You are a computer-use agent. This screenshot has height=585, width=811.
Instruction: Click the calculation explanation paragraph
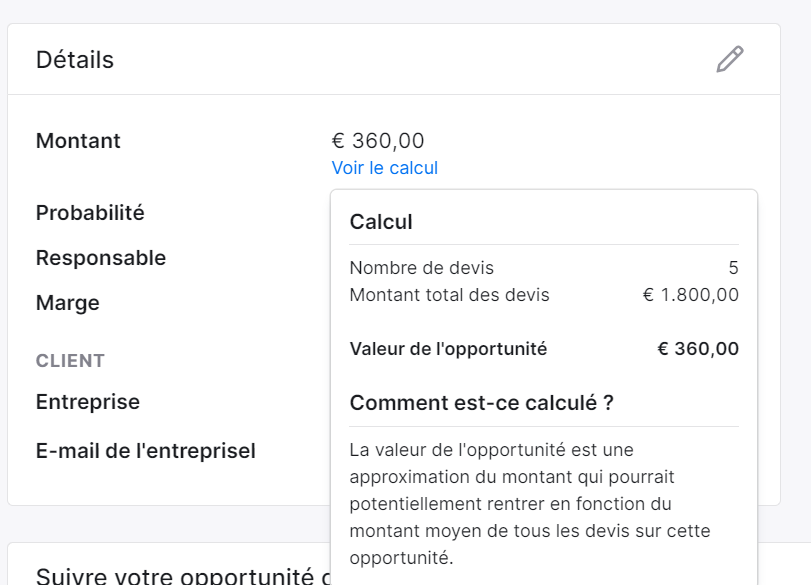530,504
